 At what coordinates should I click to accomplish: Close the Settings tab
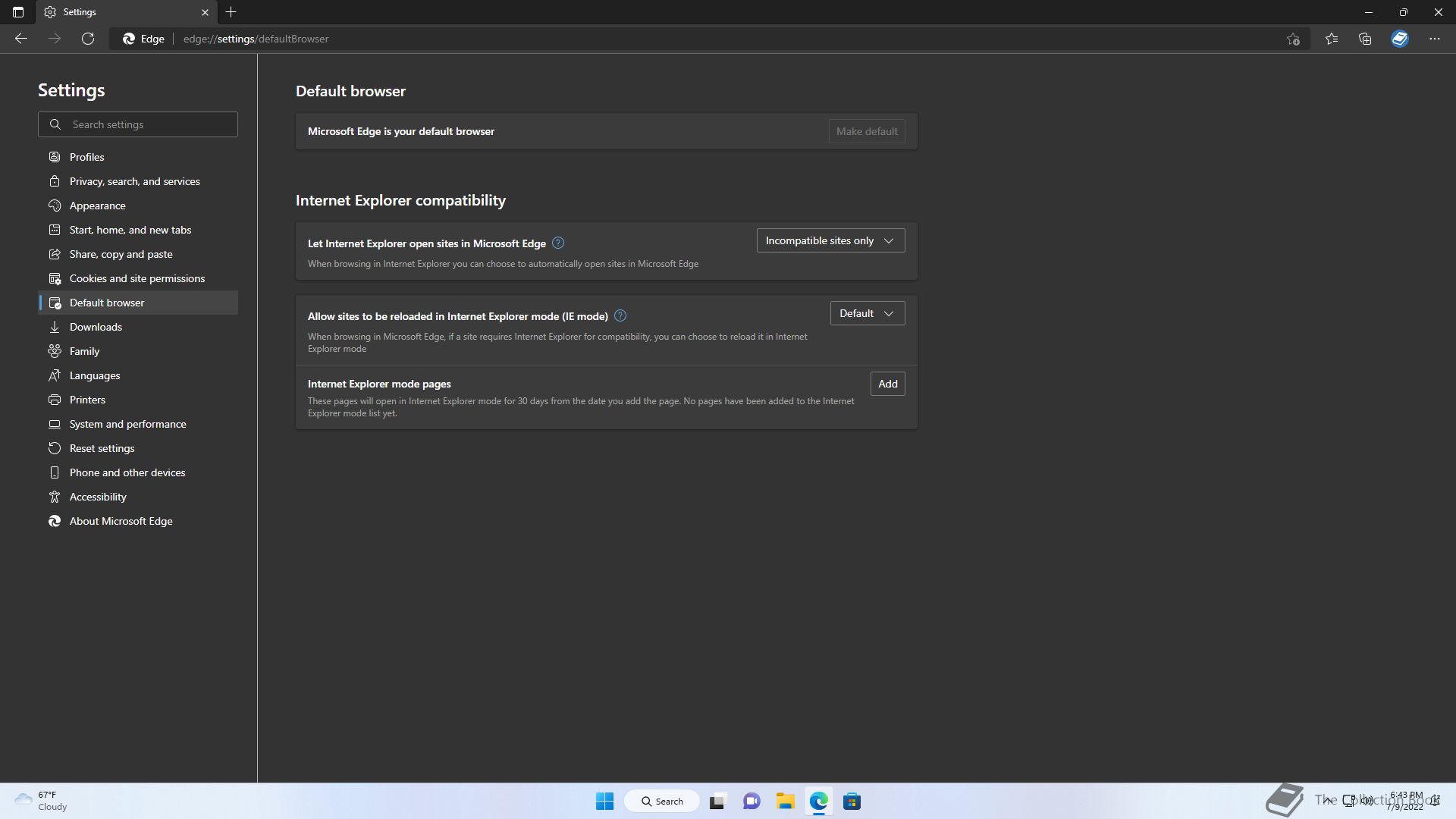pos(205,12)
